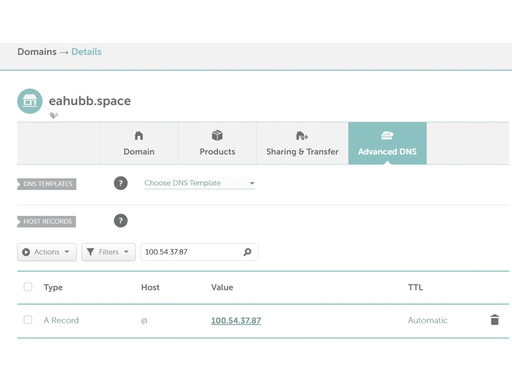The height and width of the screenshot is (384, 512).
Task: Click the Advanced DNS server icon
Action: [387, 136]
